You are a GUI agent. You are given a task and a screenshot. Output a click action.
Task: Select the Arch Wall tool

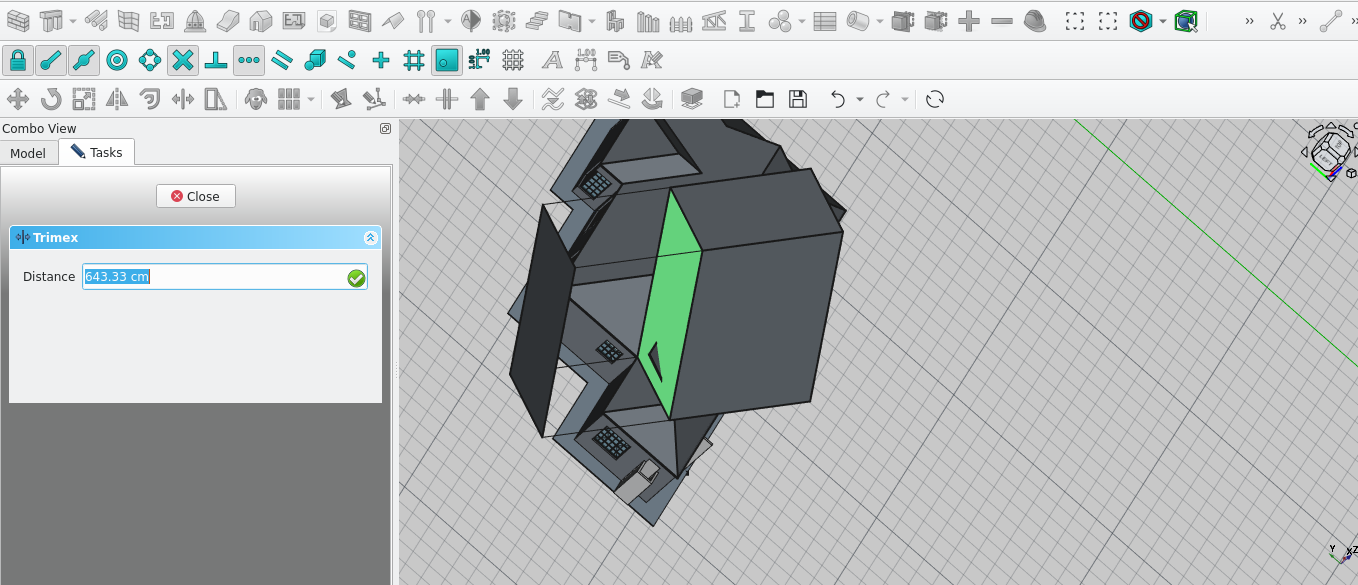pyautogui.click(x=18, y=21)
